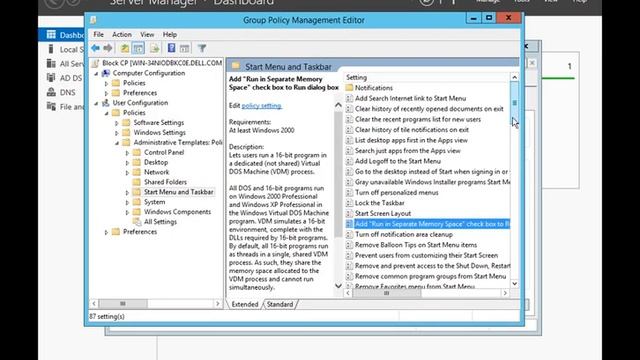640x360 pixels.
Task: Expand the Control Panel node
Action: click(127, 153)
